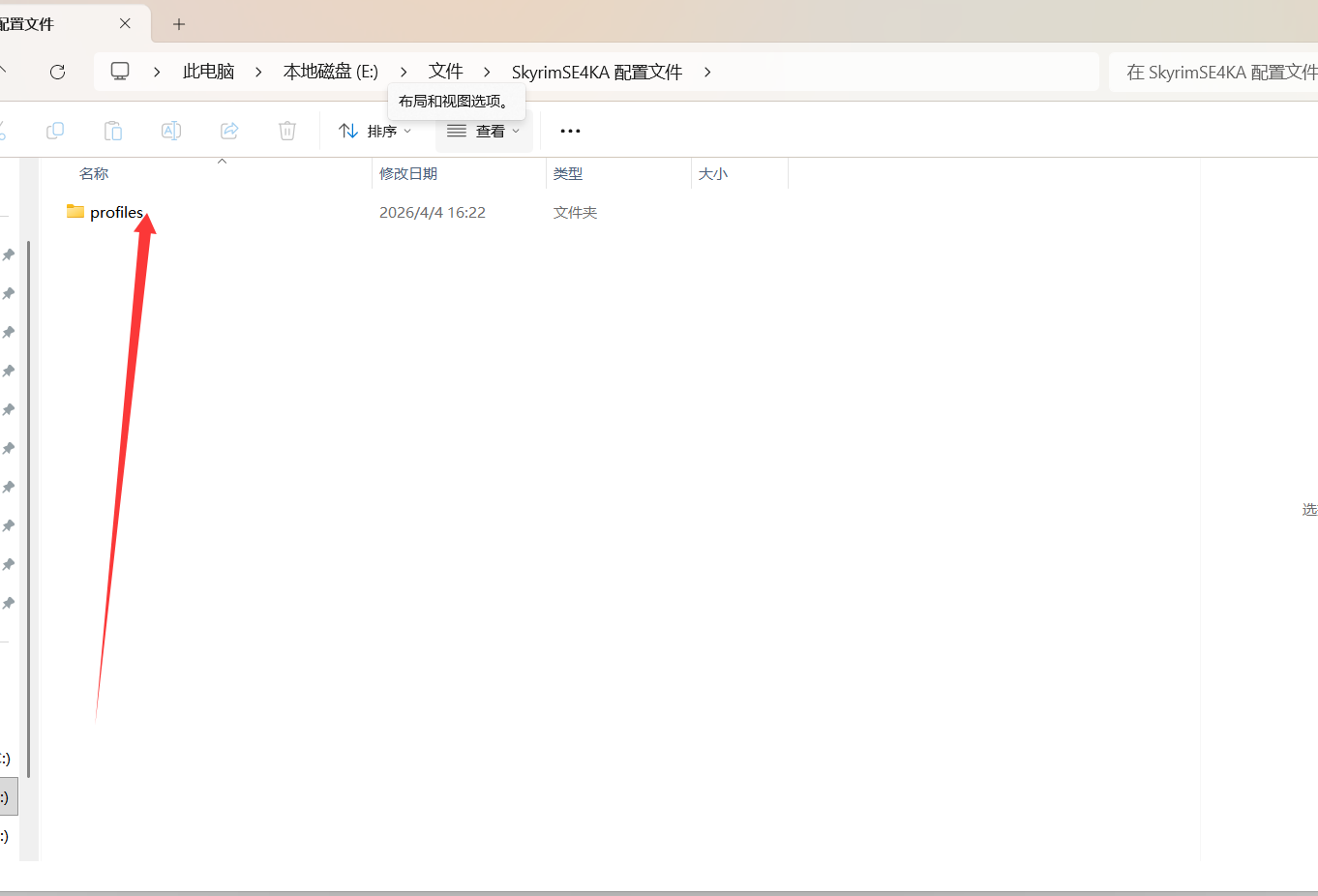
Task: Click the Paste icon in the toolbar
Action: pyautogui.click(x=112, y=131)
